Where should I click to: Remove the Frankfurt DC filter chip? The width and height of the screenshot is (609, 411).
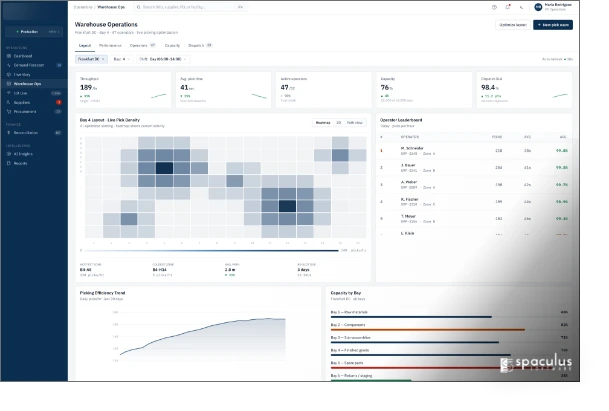pyautogui.click(x=103, y=59)
